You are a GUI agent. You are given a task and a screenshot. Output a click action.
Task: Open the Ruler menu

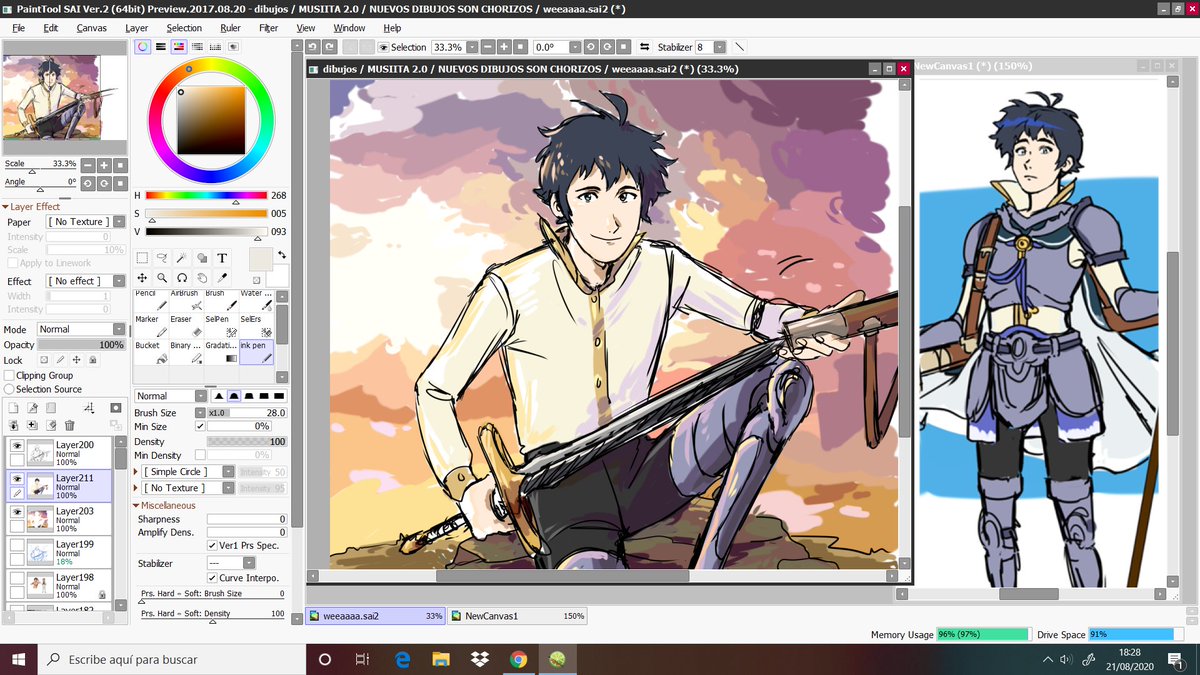(x=230, y=28)
